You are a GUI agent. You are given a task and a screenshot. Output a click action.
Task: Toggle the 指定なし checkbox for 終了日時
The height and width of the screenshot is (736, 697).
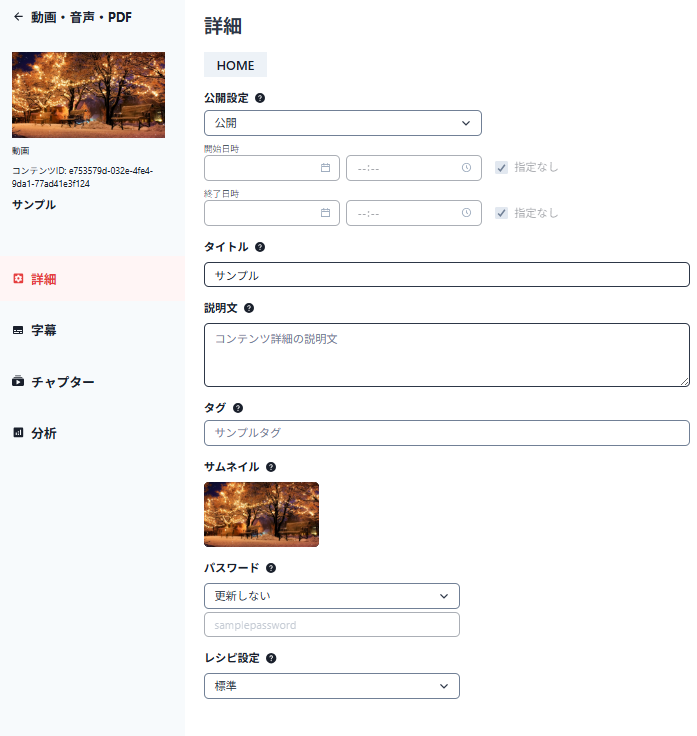502,213
